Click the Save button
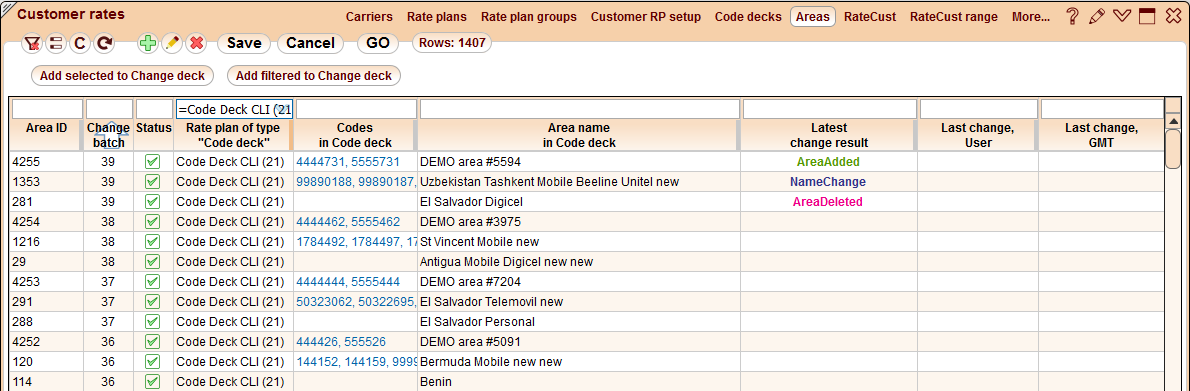Image resolution: width=1190 pixels, height=391 pixels. click(x=244, y=43)
